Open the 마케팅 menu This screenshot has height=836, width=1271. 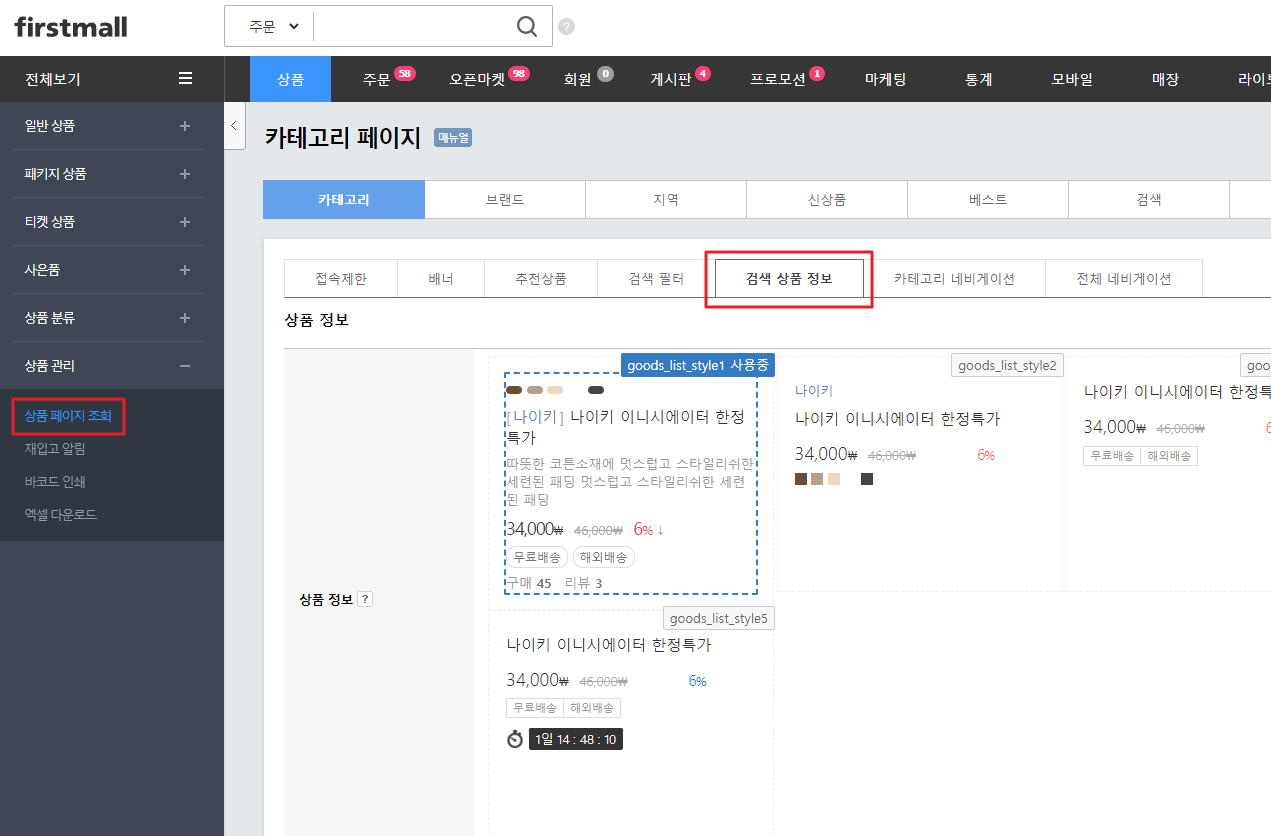(885, 79)
